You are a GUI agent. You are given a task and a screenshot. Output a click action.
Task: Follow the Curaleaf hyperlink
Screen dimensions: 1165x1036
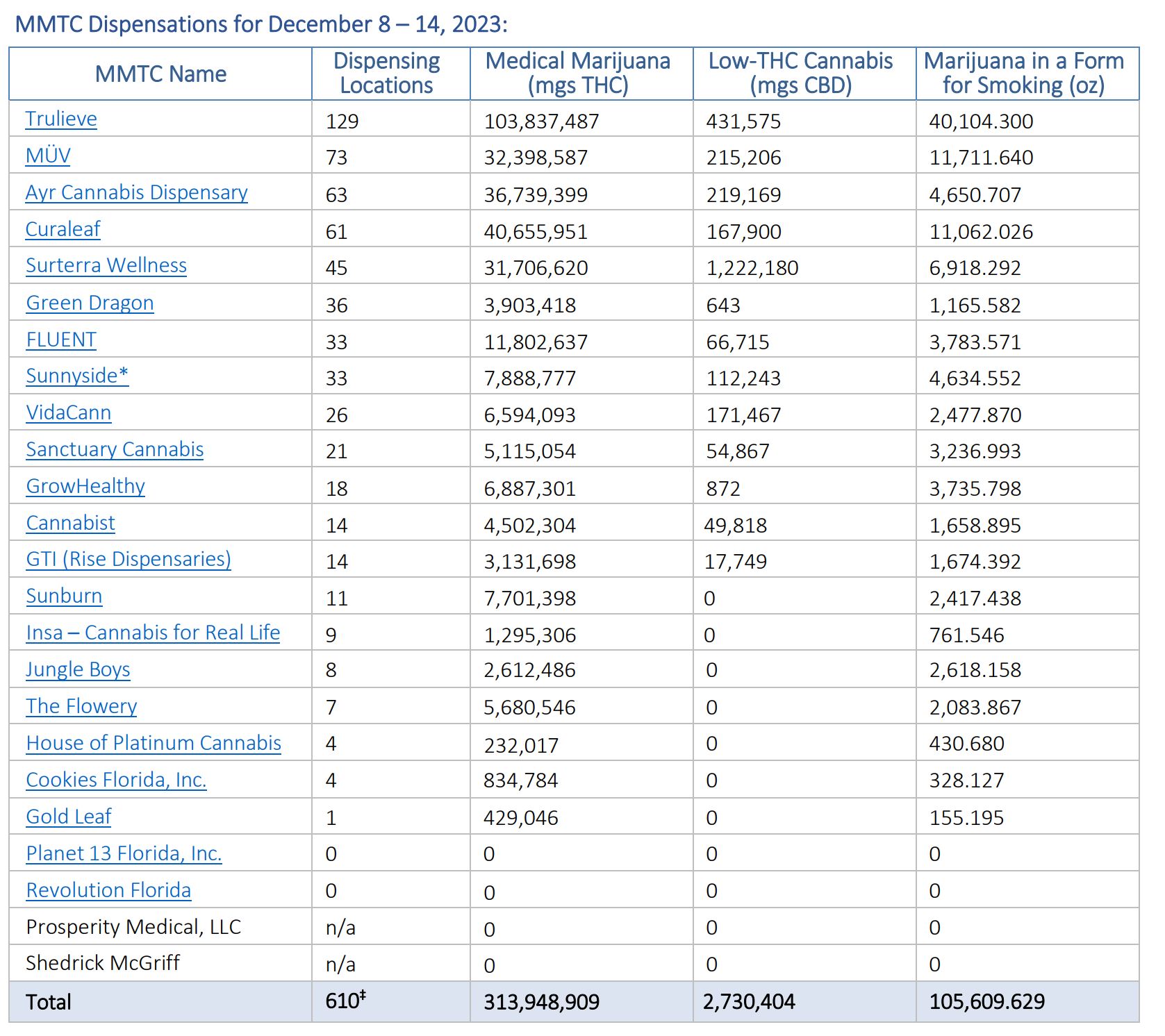pos(63,229)
